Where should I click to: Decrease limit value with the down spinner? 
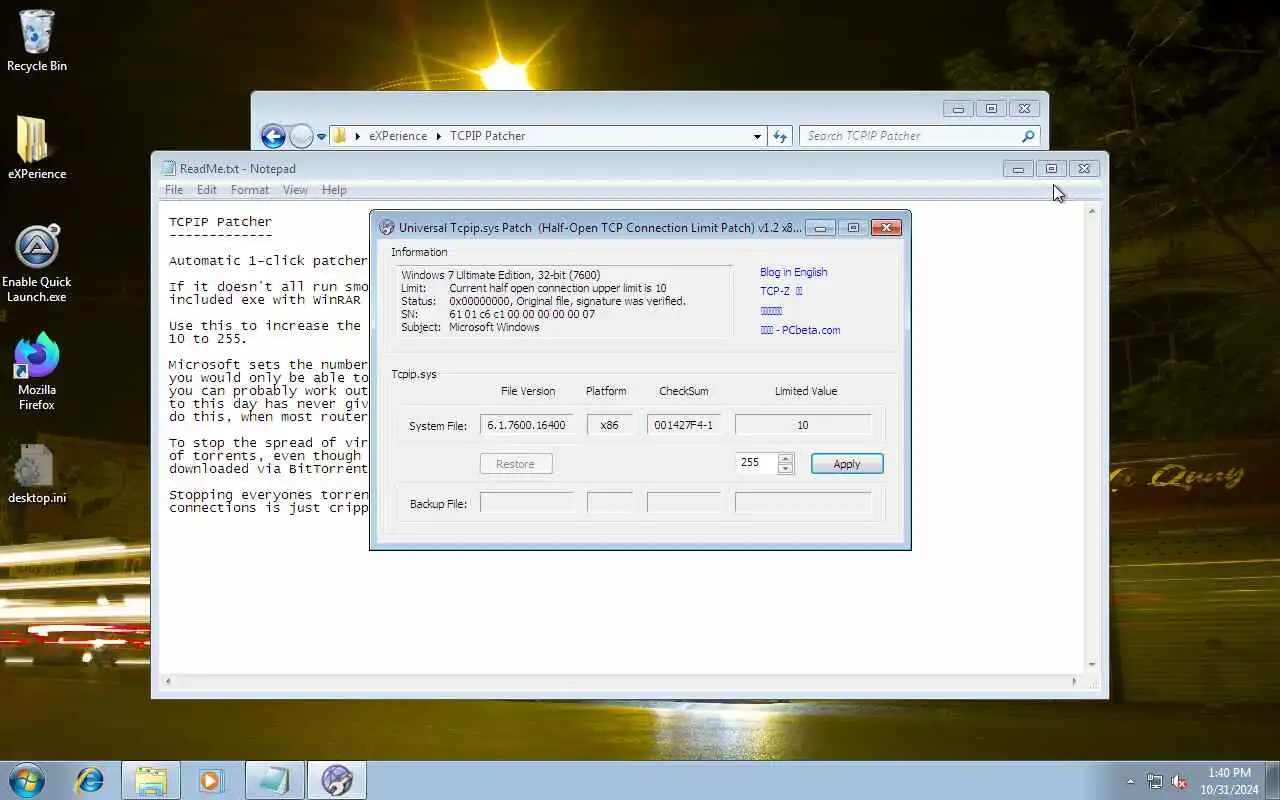point(786,469)
